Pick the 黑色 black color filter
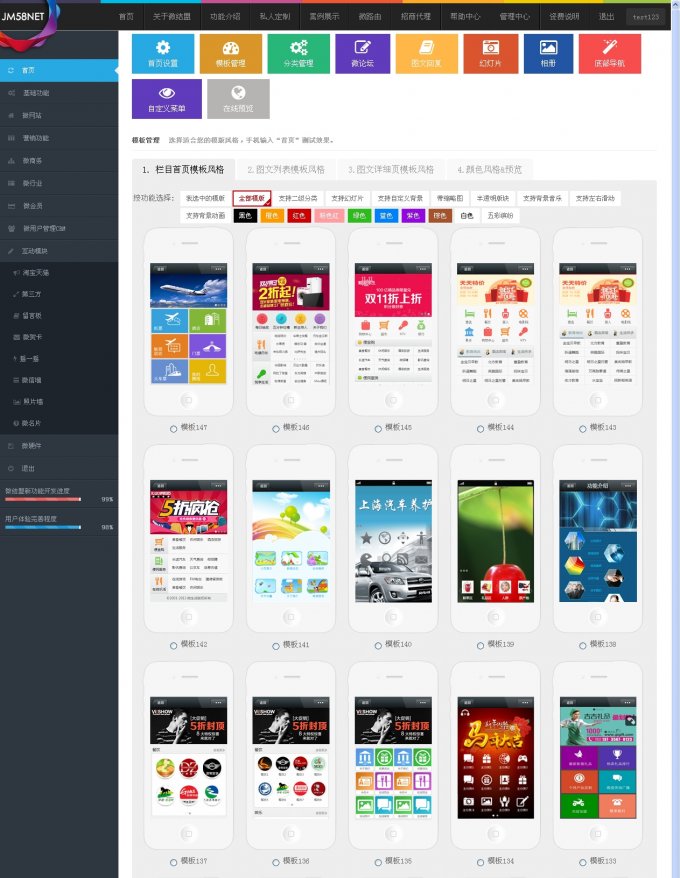 (245, 216)
